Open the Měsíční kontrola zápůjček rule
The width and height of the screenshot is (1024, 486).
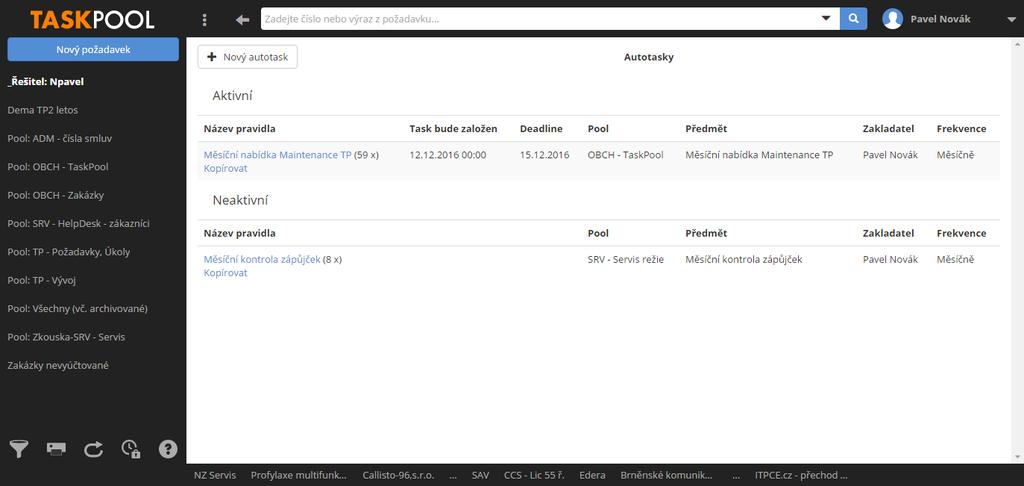(x=262, y=259)
